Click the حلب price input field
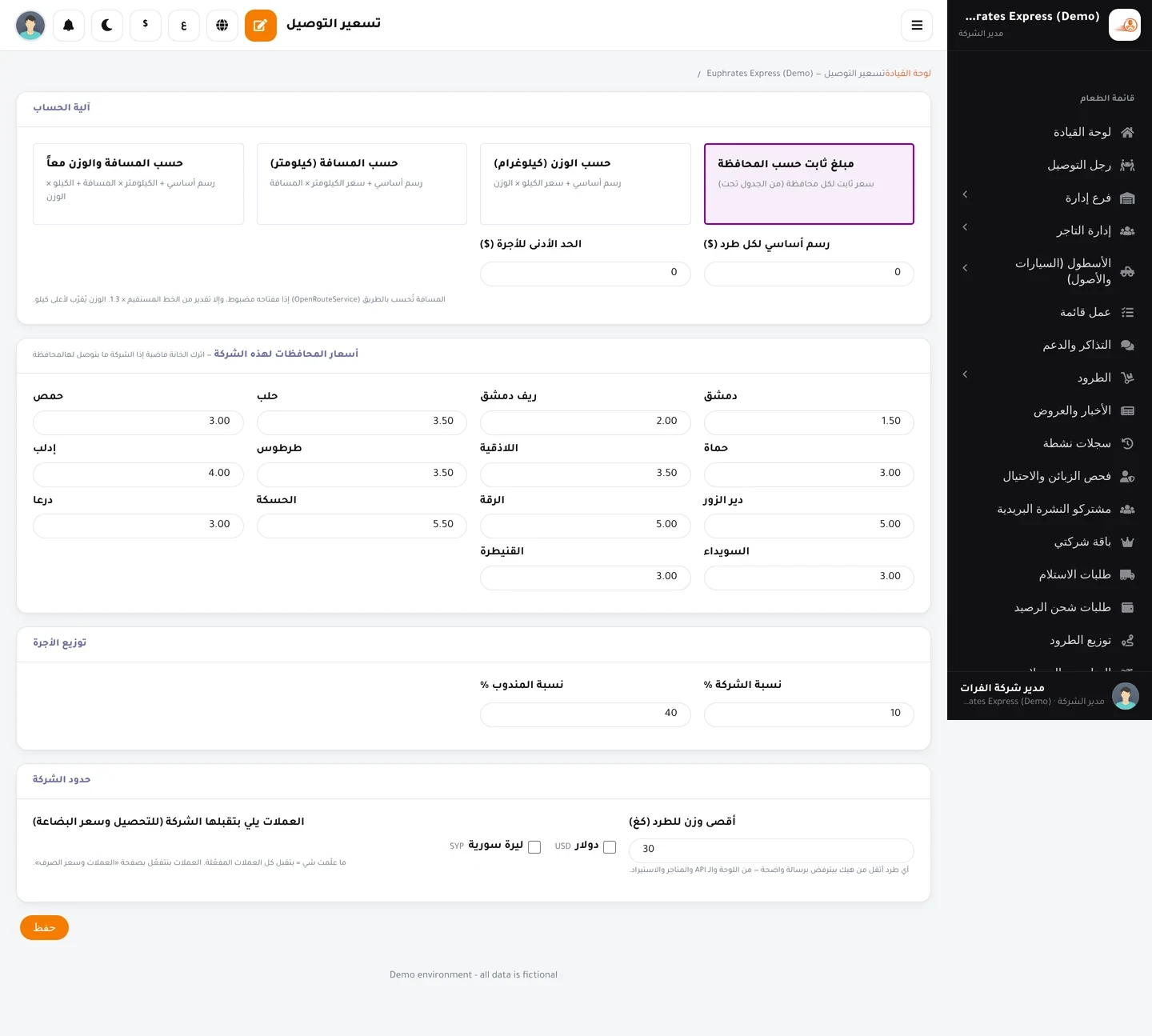 (x=362, y=422)
